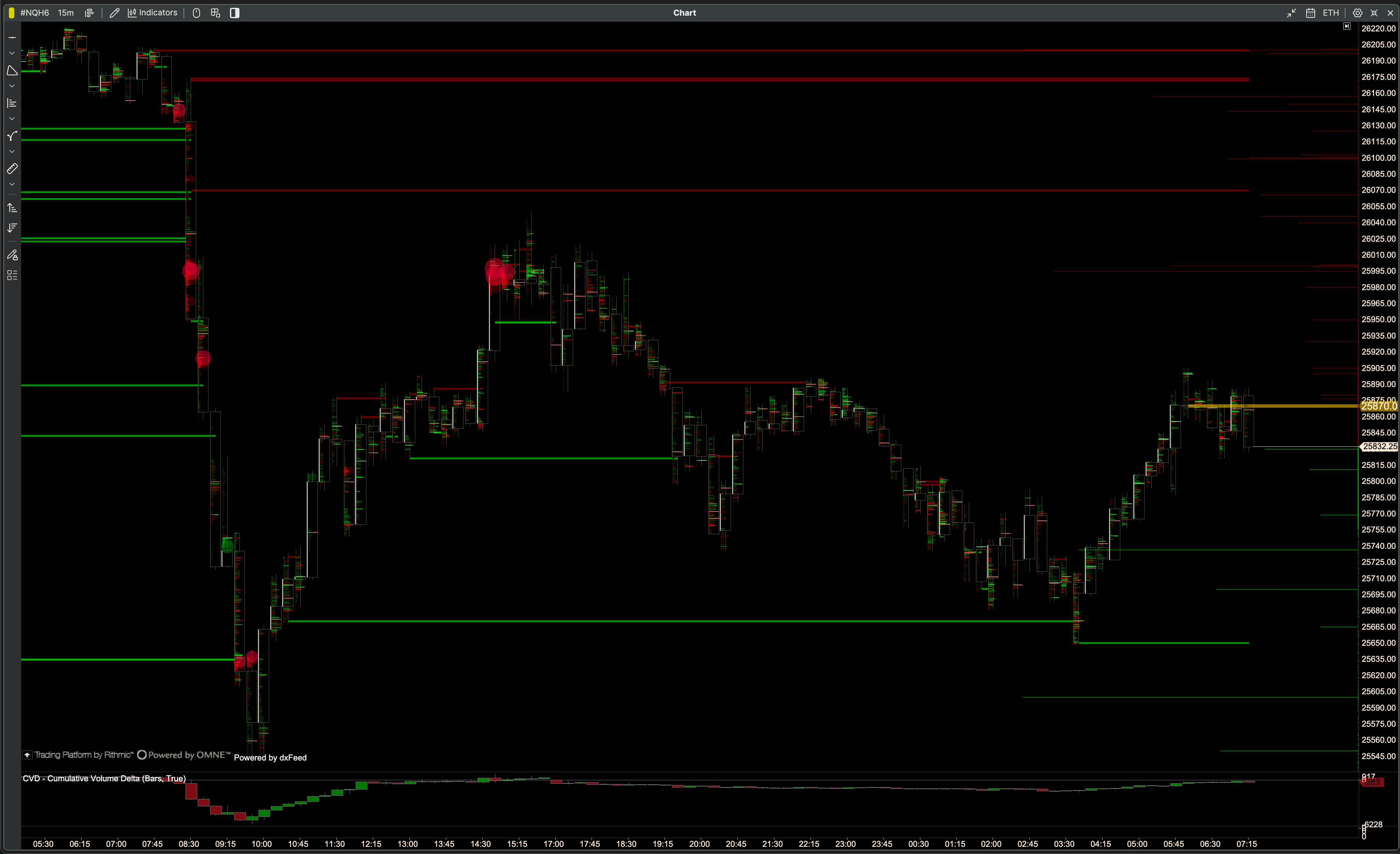Toggle the ETH session button
Image resolution: width=1400 pixels, height=854 pixels.
(1331, 13)
